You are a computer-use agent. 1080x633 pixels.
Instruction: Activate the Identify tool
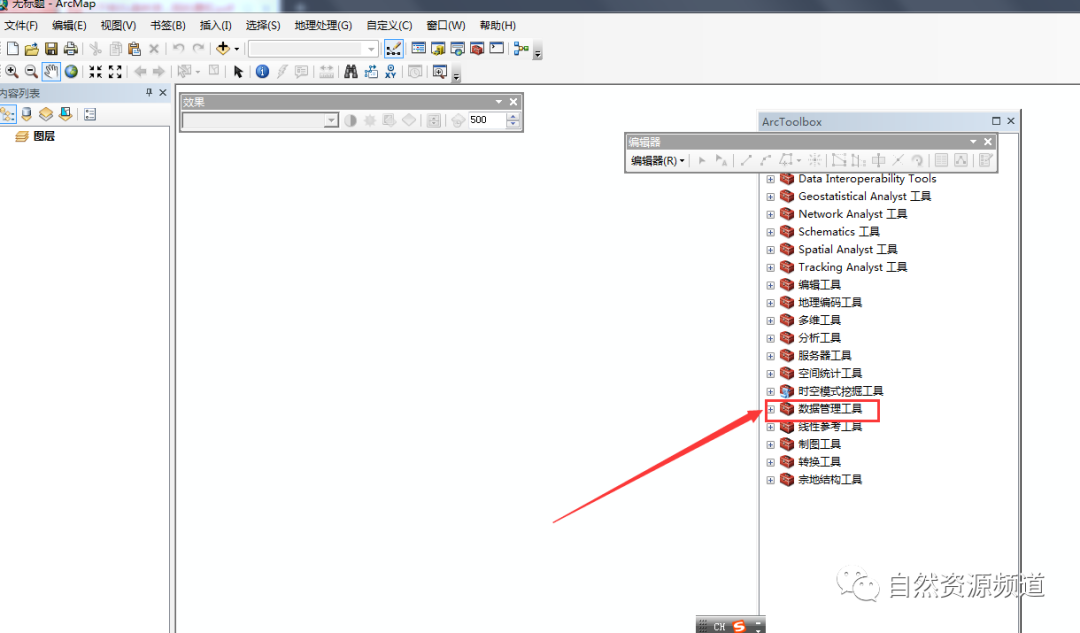pos(262,72)
